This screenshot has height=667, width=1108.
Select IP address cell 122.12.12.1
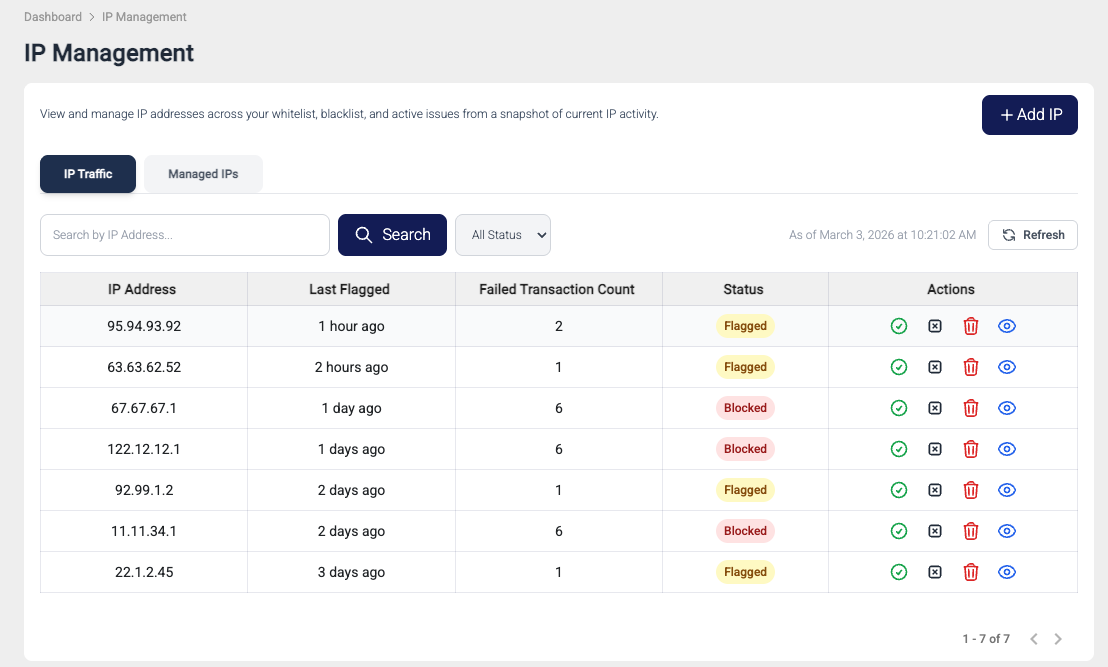click(x=143, y=449)
